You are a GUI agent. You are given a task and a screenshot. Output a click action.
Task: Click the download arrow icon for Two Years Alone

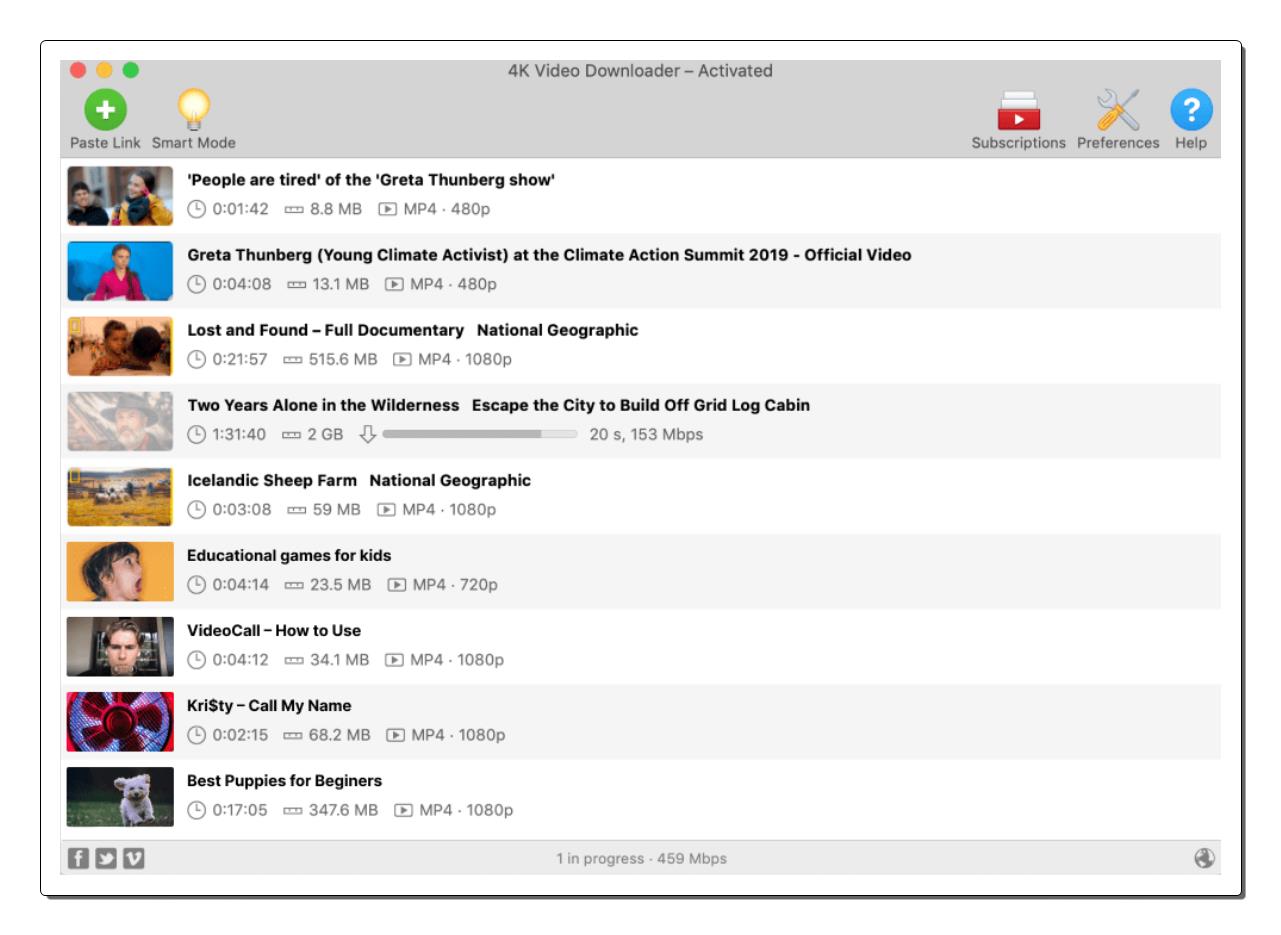(x=367, y=434)
